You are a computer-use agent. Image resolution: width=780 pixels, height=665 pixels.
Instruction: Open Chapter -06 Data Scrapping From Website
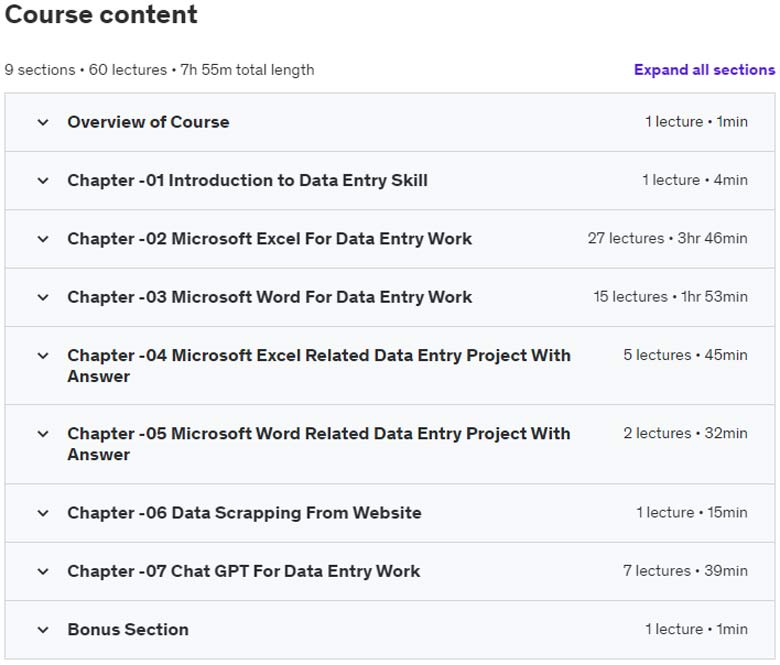(244, 513)
